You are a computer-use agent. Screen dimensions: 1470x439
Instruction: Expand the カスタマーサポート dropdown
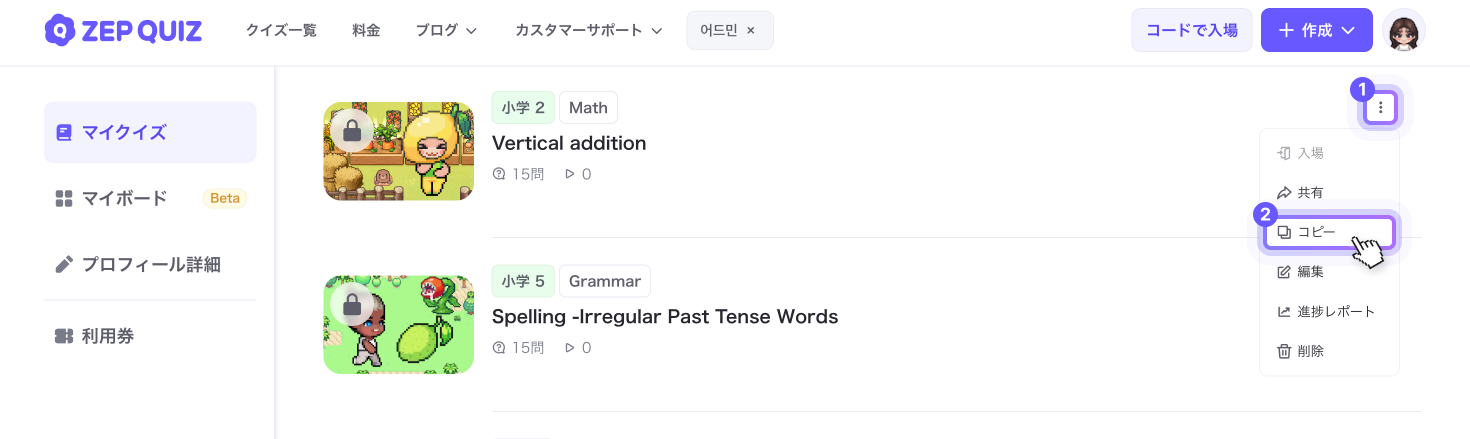point(589,31)
